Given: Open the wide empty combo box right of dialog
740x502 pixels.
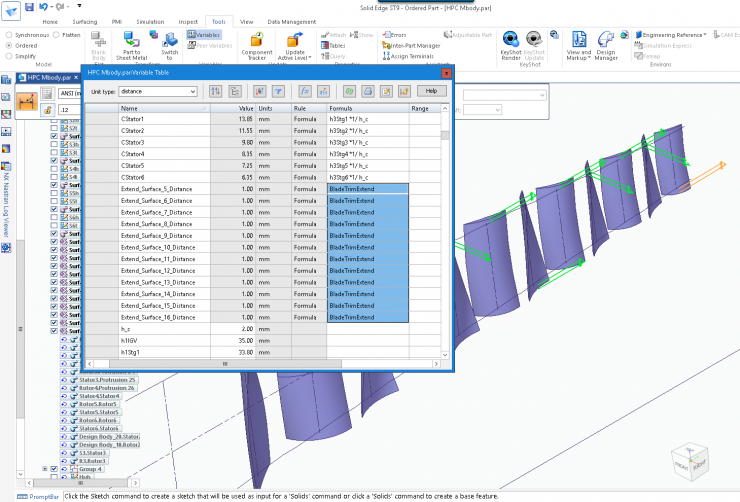Looking at the screenshot, I should tap(505, 95).
